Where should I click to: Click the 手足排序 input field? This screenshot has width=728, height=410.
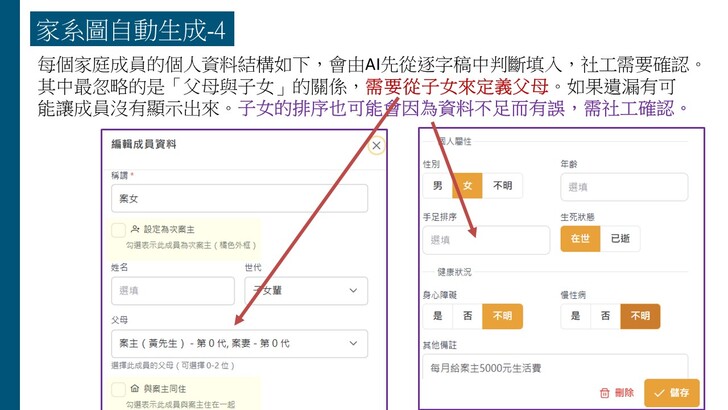(x=486, y=240)
